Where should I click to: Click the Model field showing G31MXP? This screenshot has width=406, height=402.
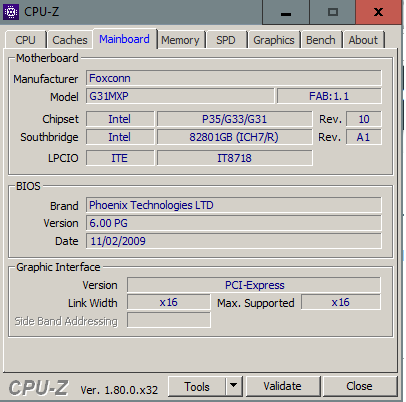coord(180,96)
